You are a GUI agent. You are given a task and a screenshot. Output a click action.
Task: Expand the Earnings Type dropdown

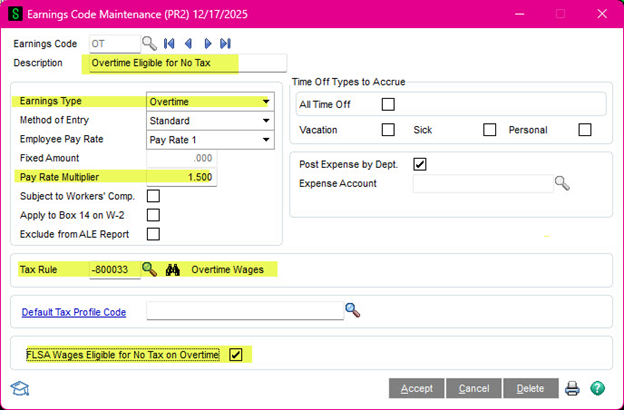(x=266, y=101)
